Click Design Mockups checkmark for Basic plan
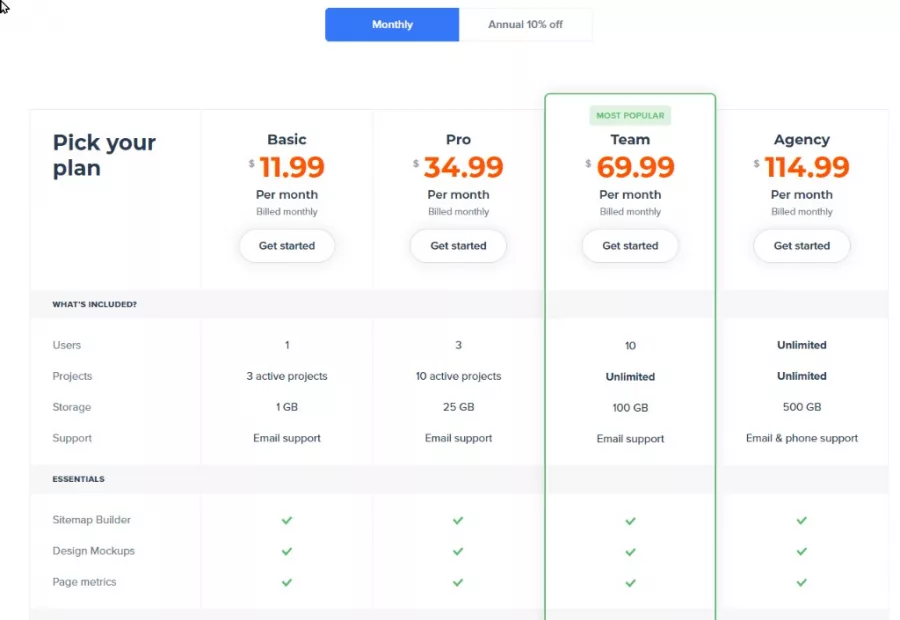The height and width of the screenshot is (620, 900). 287,551
